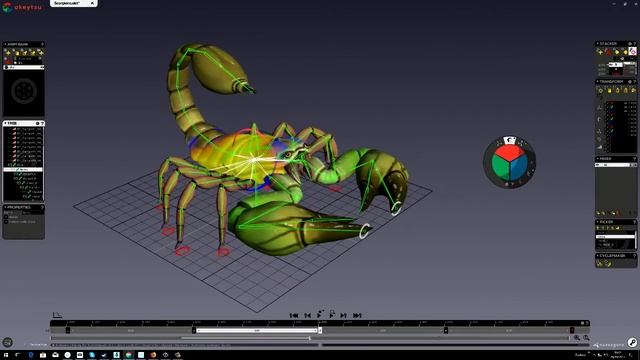Open File Explorer from the taskbar
Viewport: 640px width, 360px height.
coord(43,355)
